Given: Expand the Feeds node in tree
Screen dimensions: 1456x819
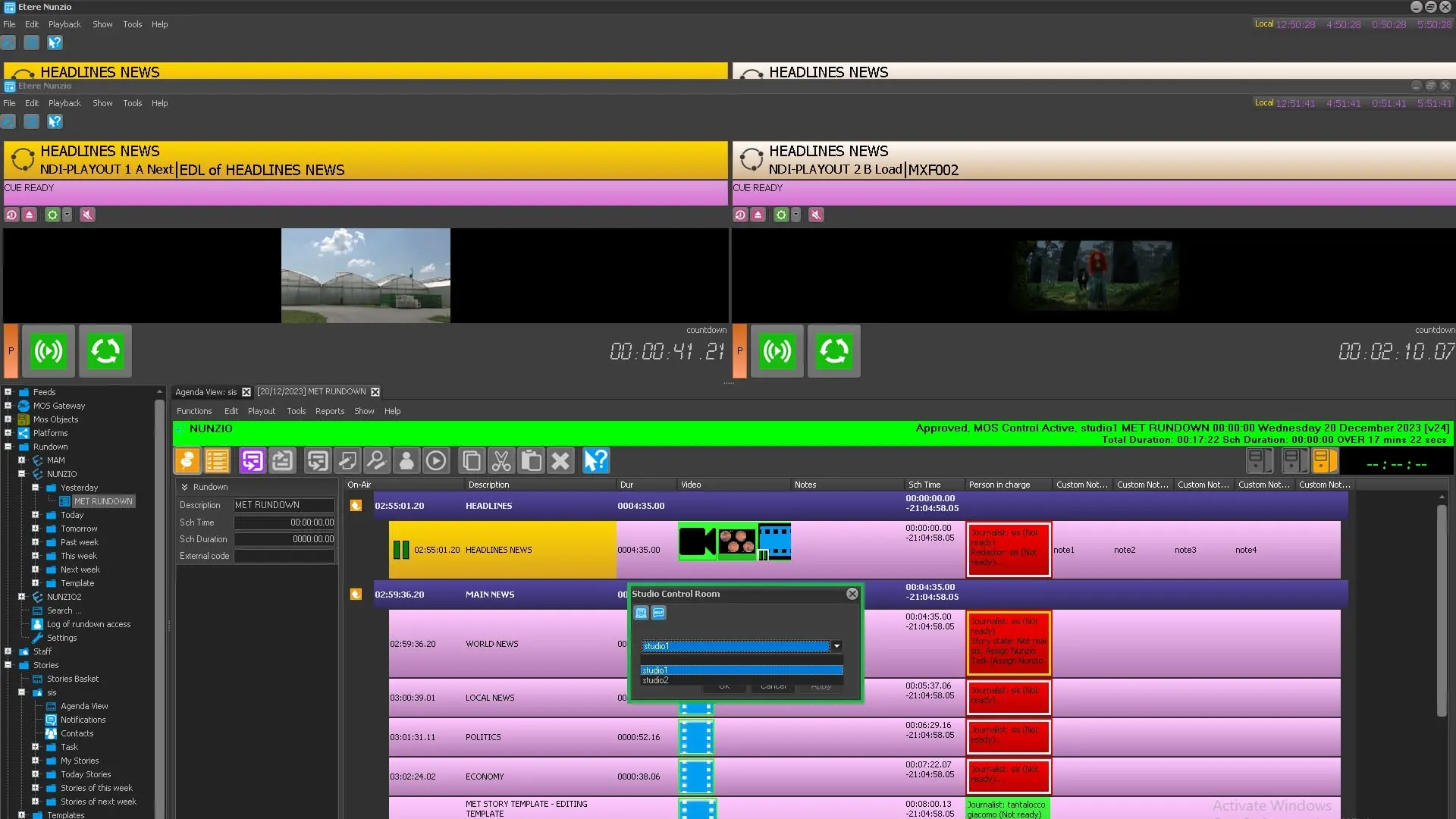Looking at the screenshot, I should pos(8,392).
